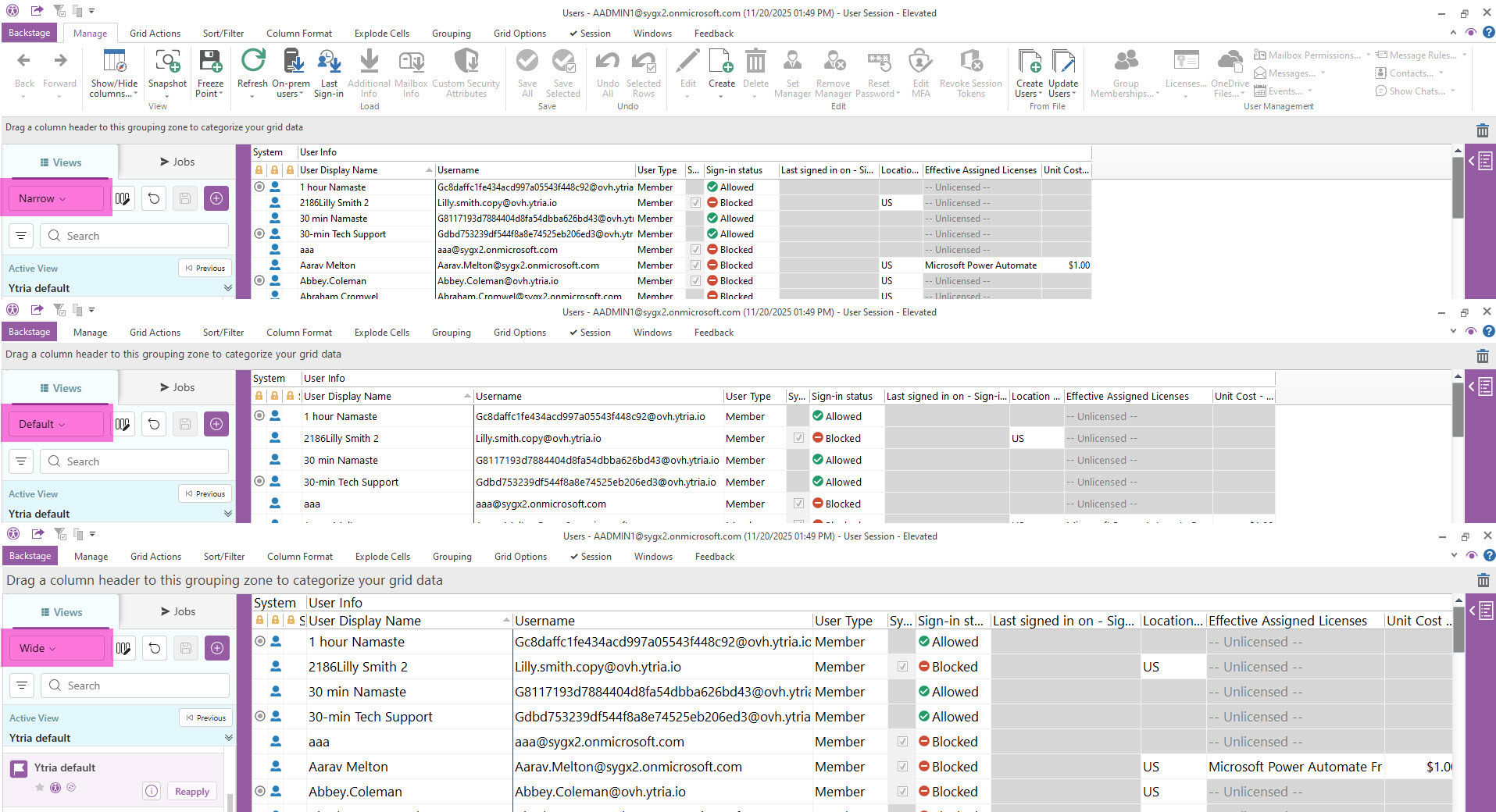Click the Reapply button for Ytria default
Viewport: 1496px width, 812px height.
[x=191, y=792]
